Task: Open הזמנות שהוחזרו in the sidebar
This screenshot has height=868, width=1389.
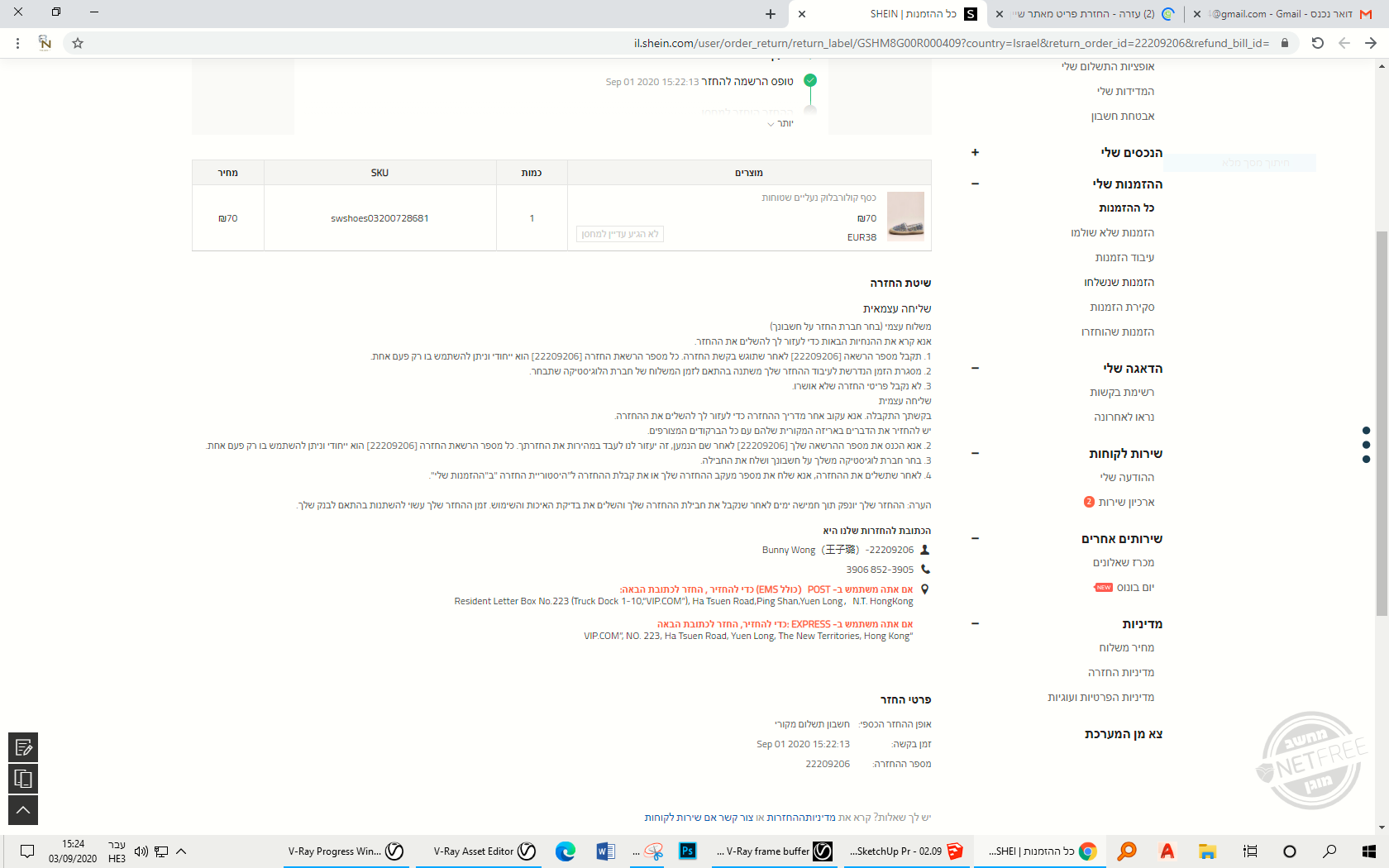Action: 1118,331
